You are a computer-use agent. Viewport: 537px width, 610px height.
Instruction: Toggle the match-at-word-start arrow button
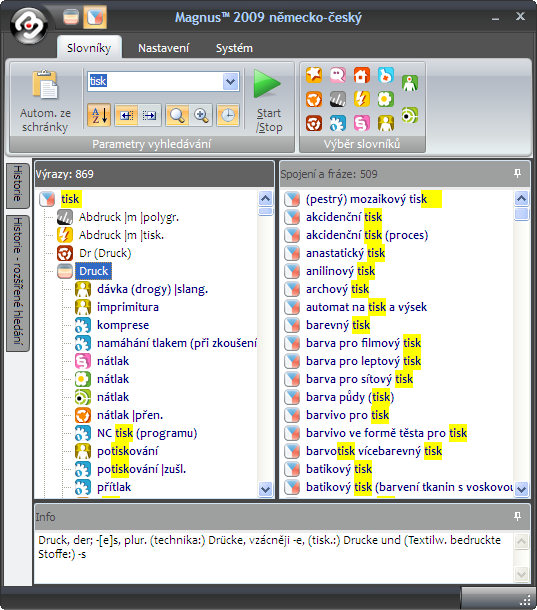(126, 115)
